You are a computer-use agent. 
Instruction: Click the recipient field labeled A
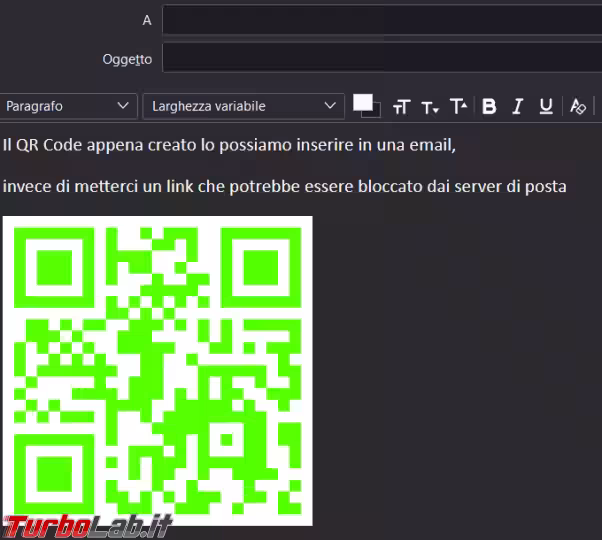coord(382,20)
